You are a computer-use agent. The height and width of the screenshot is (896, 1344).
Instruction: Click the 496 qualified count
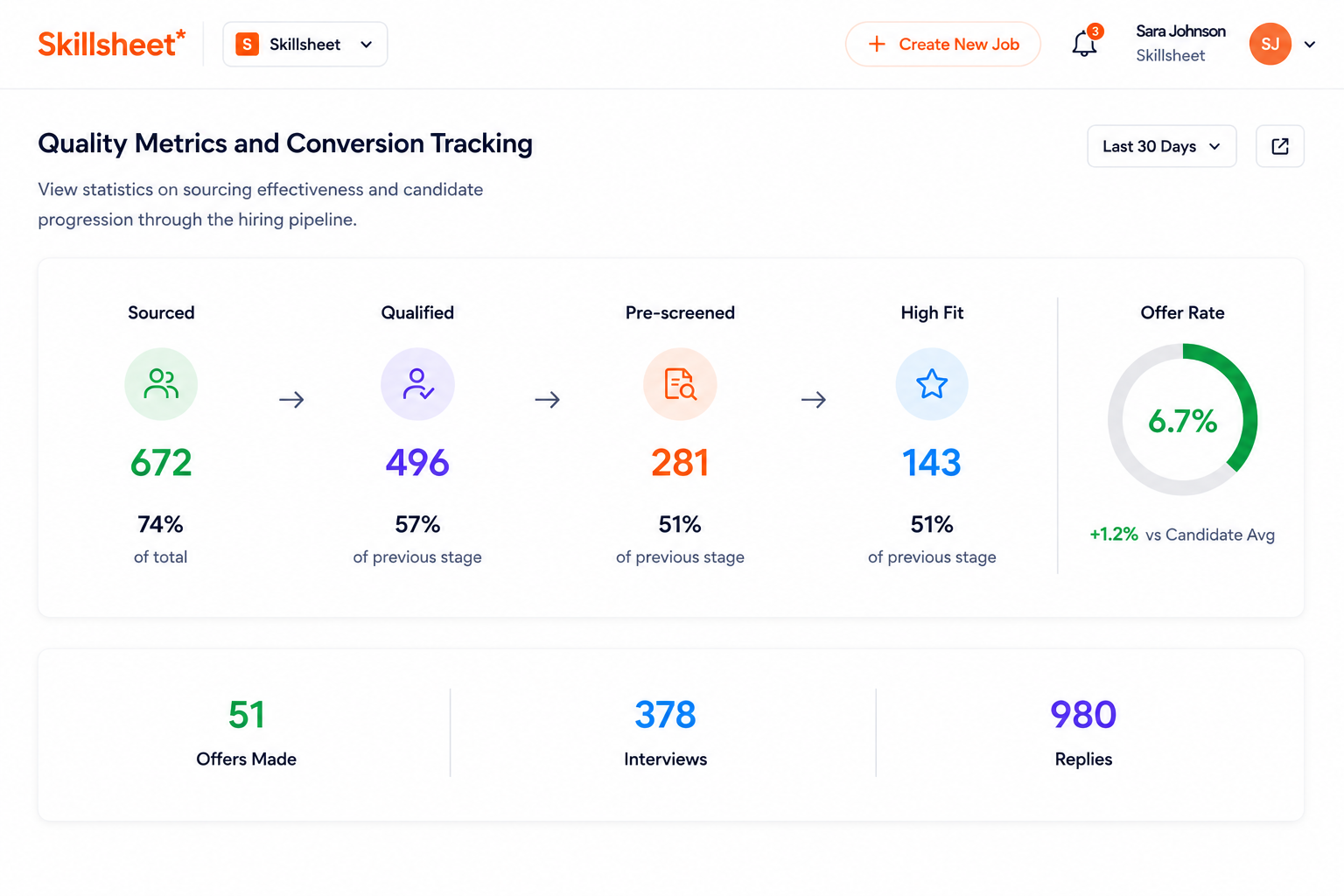417,463
